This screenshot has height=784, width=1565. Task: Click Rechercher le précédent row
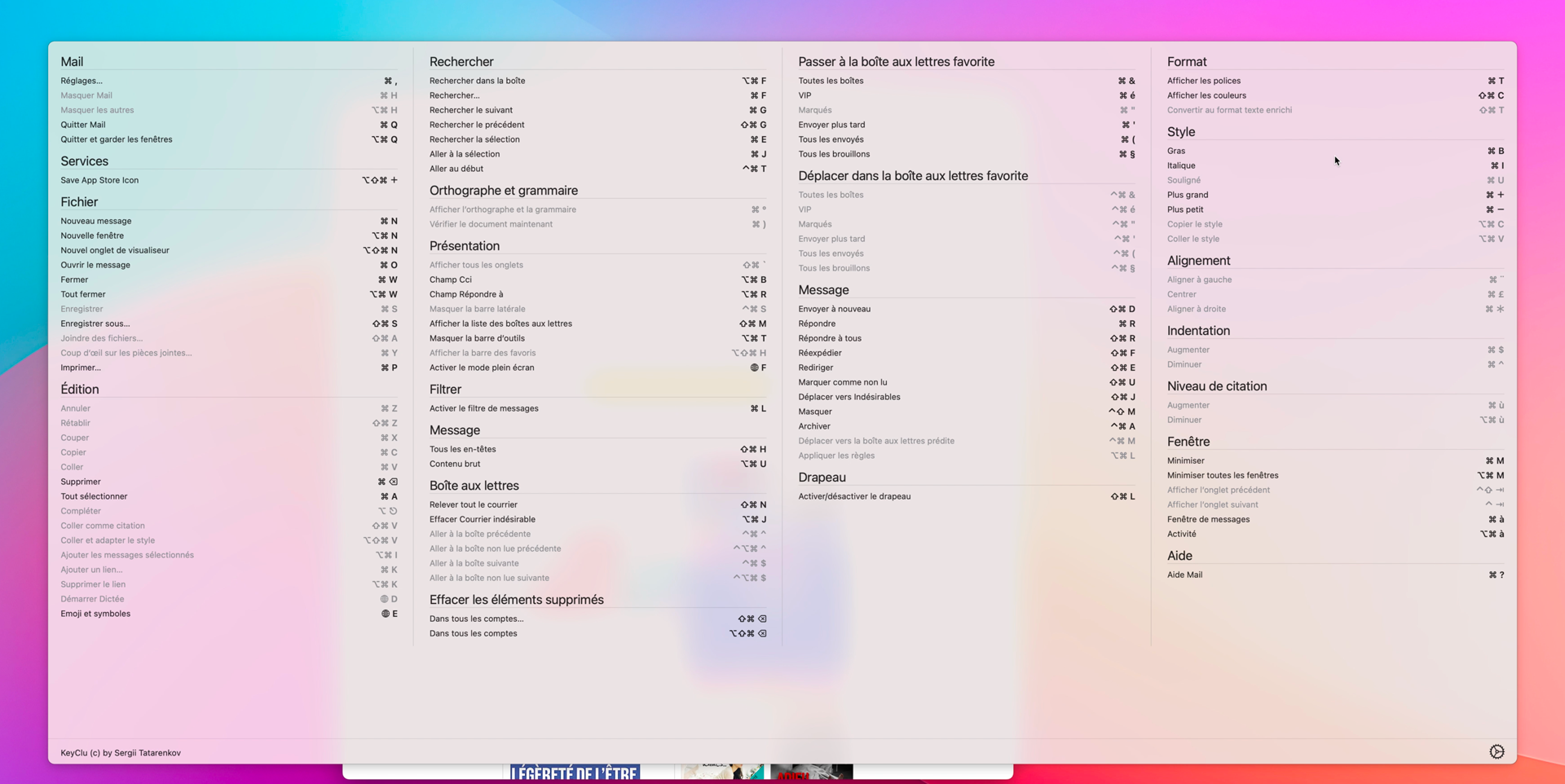click(598, 125)
